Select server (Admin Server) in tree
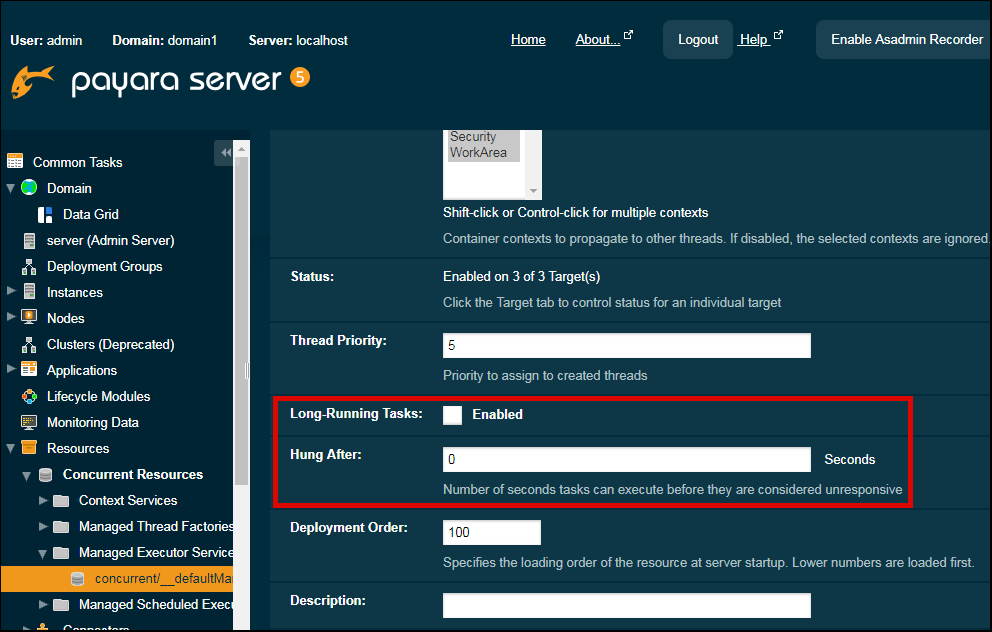The image size is (992, 632). (x=110, y=240)
